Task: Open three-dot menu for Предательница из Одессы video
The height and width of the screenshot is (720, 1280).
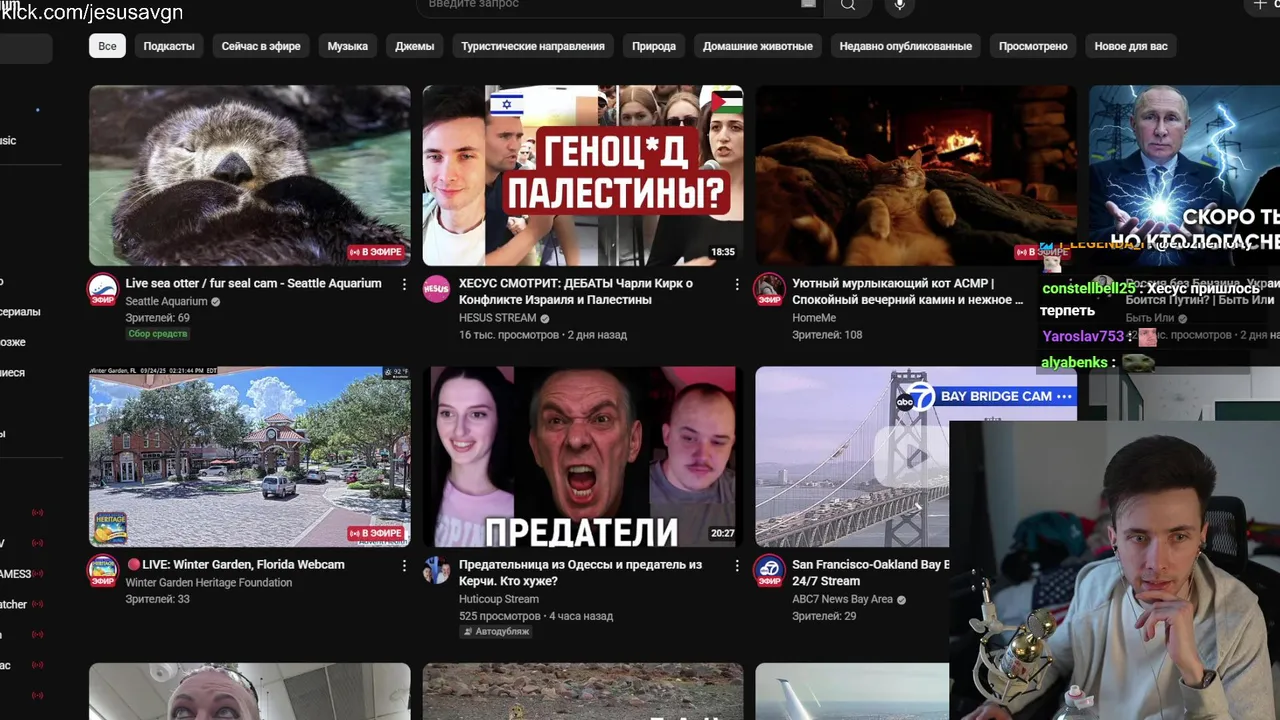Action: [x=737, y=565]
